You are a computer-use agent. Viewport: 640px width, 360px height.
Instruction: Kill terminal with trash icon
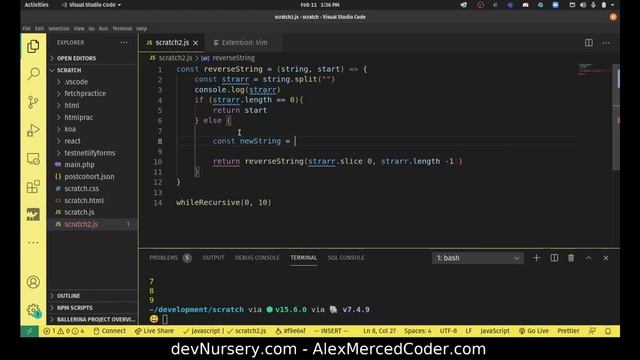pyautogui.click(x=571, y=258)
